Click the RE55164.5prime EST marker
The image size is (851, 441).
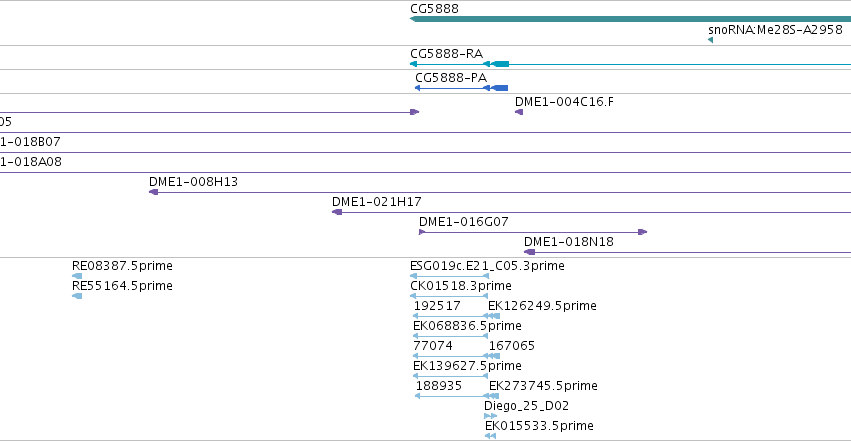click(x=77, y=296)
